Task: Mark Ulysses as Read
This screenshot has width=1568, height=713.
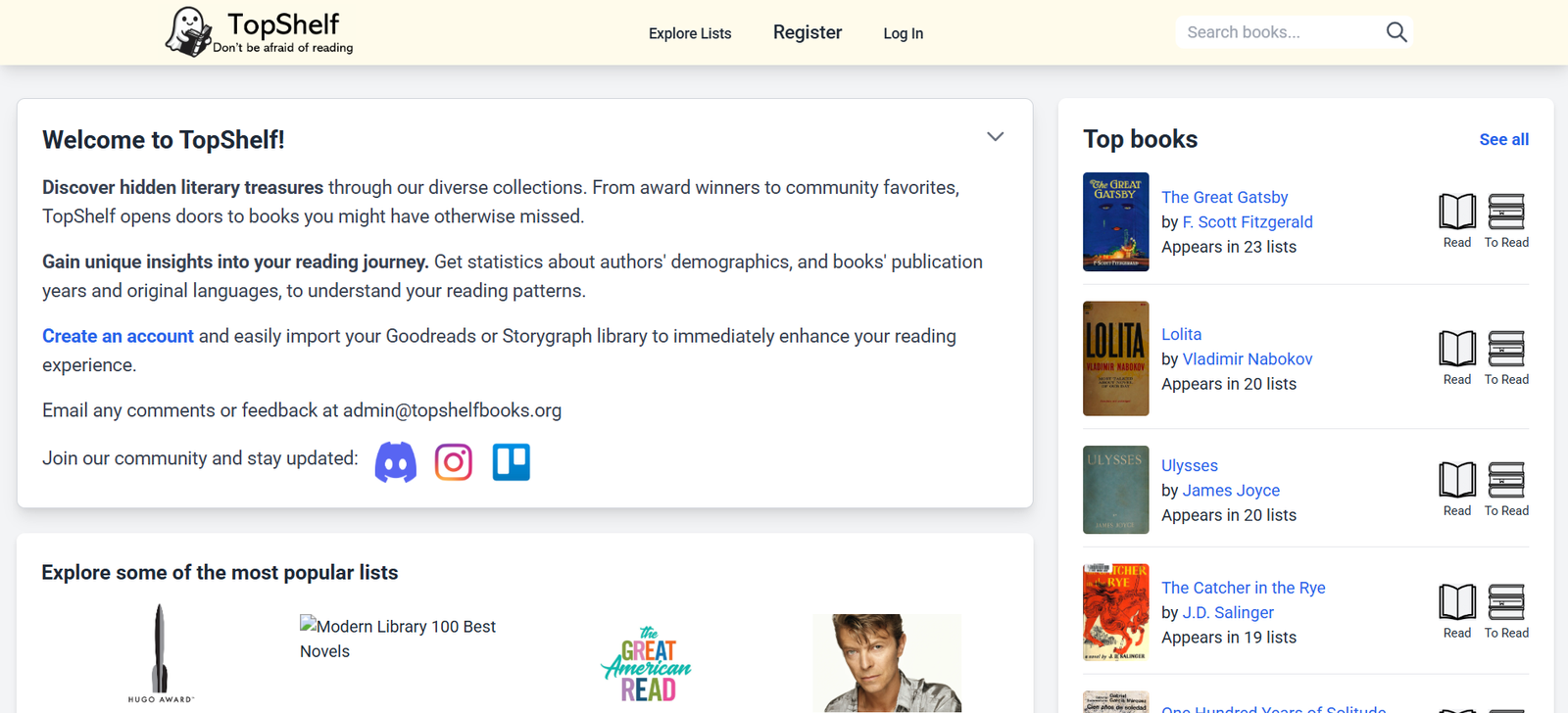Action: pos(1456,489)
